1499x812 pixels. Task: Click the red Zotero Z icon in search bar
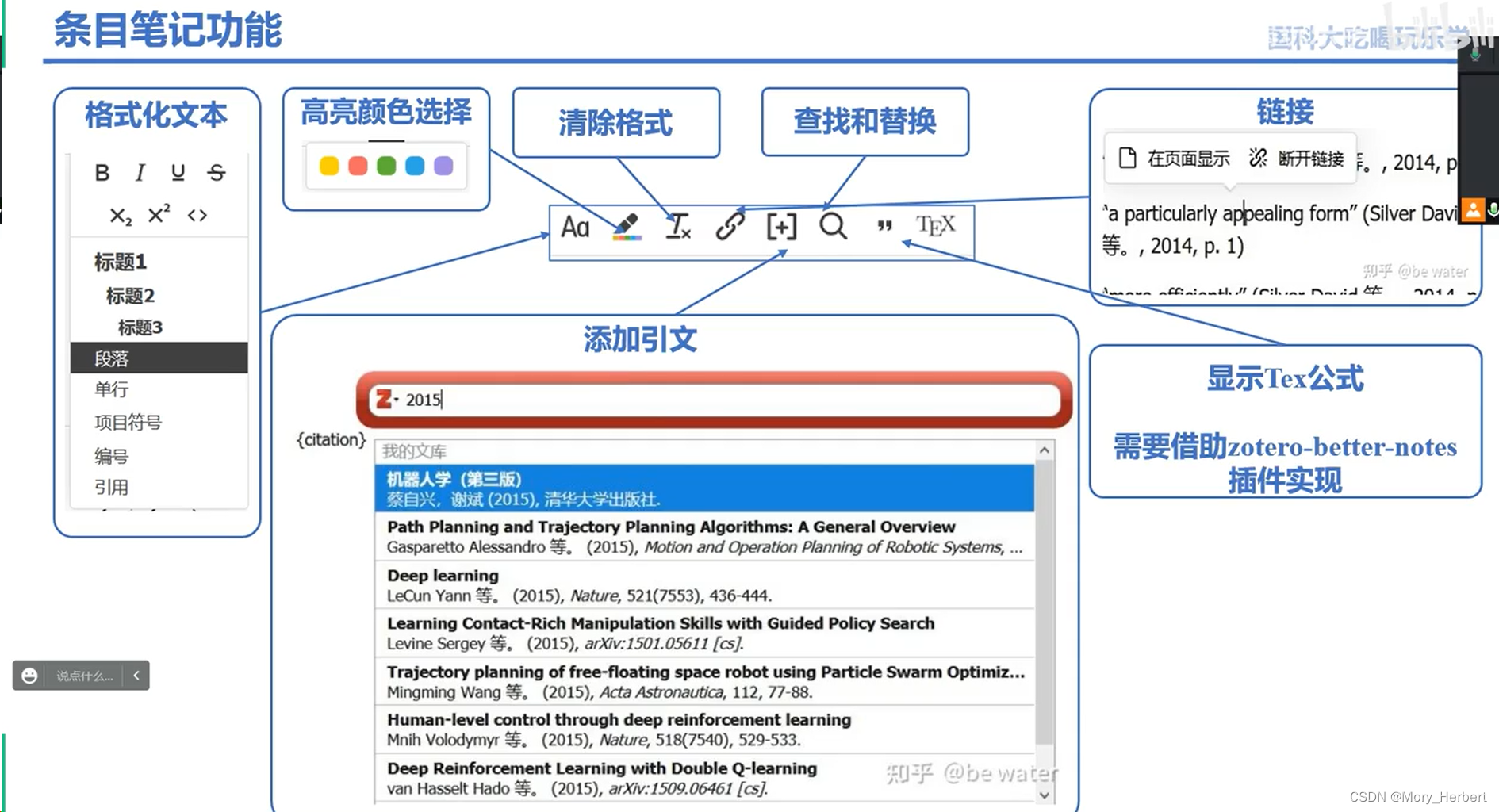[384, 399]
